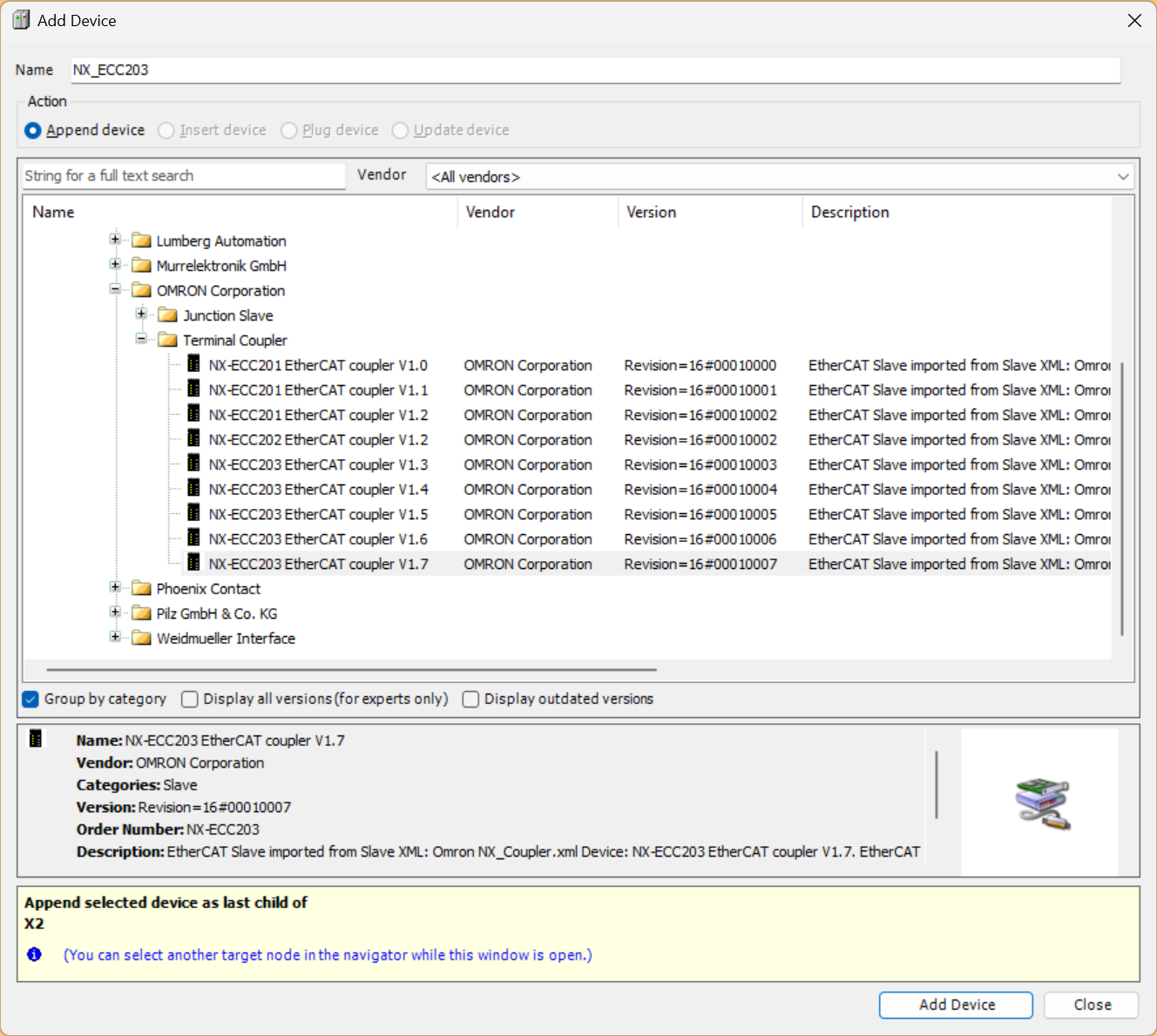Click Revision=16#00010003 version cell

point(700,464)
